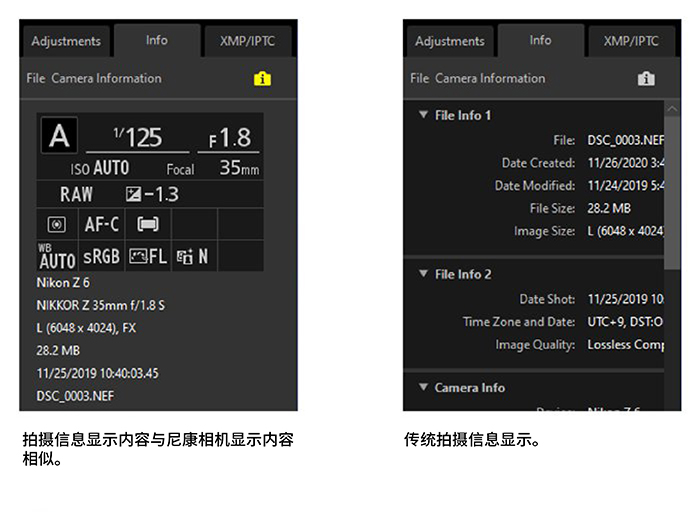
Task: Select the Info tab in right panel
Action: pos(540,40)
